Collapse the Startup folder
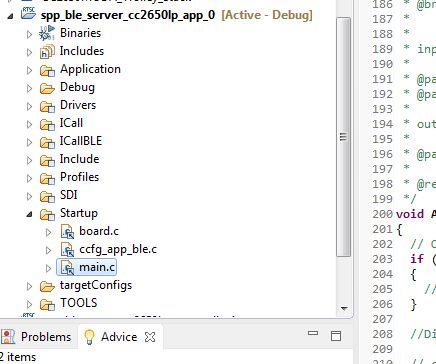This screenshot has height=364, width=436. click(29, 214)
